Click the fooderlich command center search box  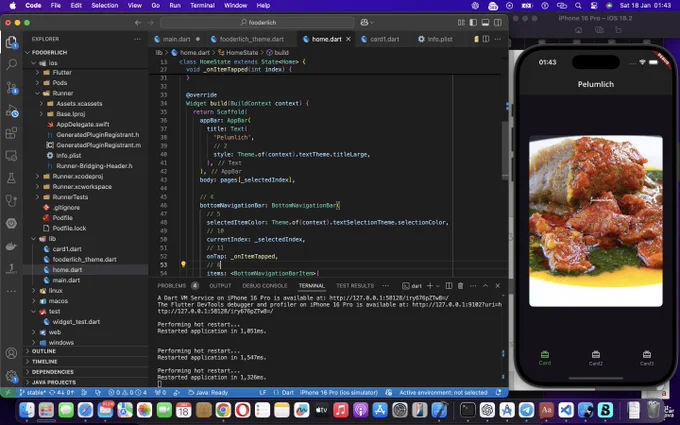pyautogui.click(x=258, y=23)
